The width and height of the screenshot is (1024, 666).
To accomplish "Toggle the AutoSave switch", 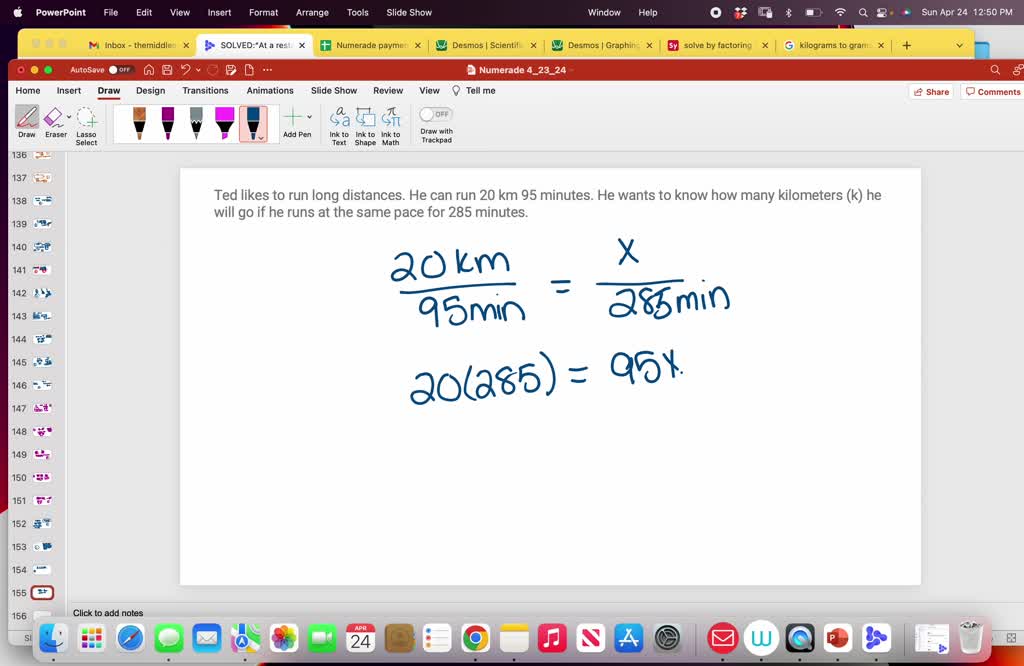I will (121, 70).
